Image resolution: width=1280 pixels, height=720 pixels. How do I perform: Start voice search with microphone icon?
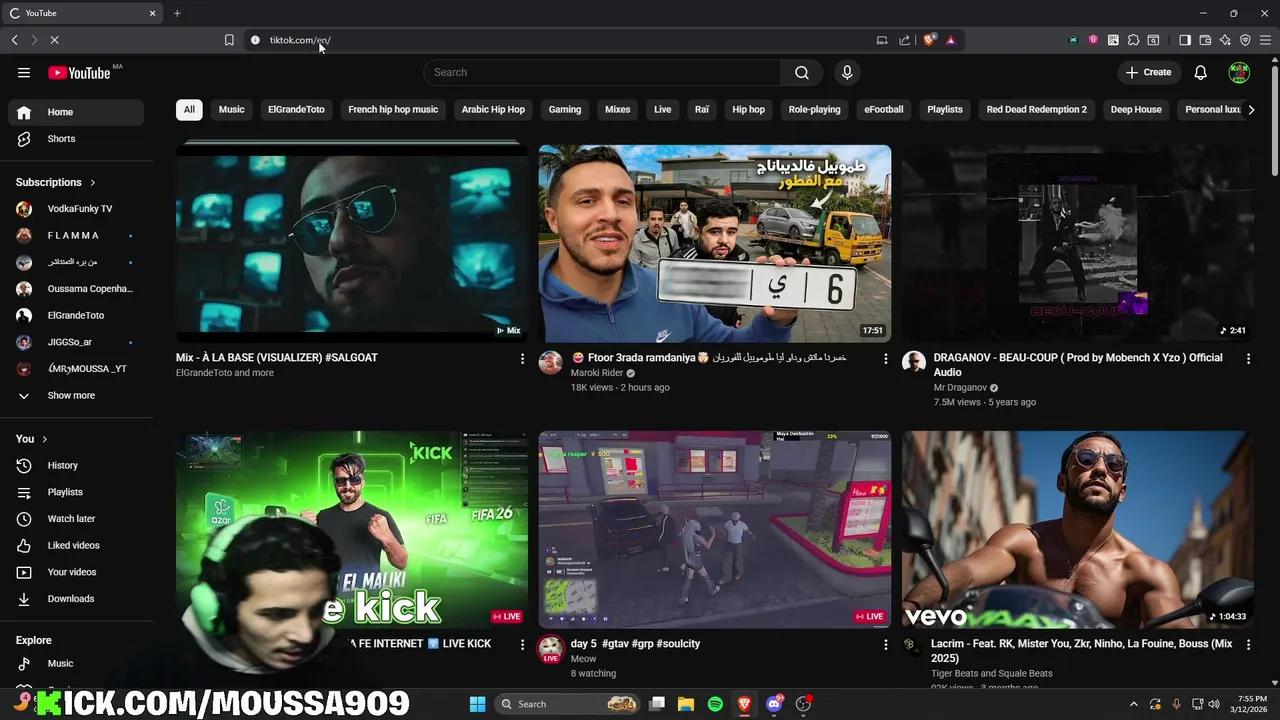[847, 72]
